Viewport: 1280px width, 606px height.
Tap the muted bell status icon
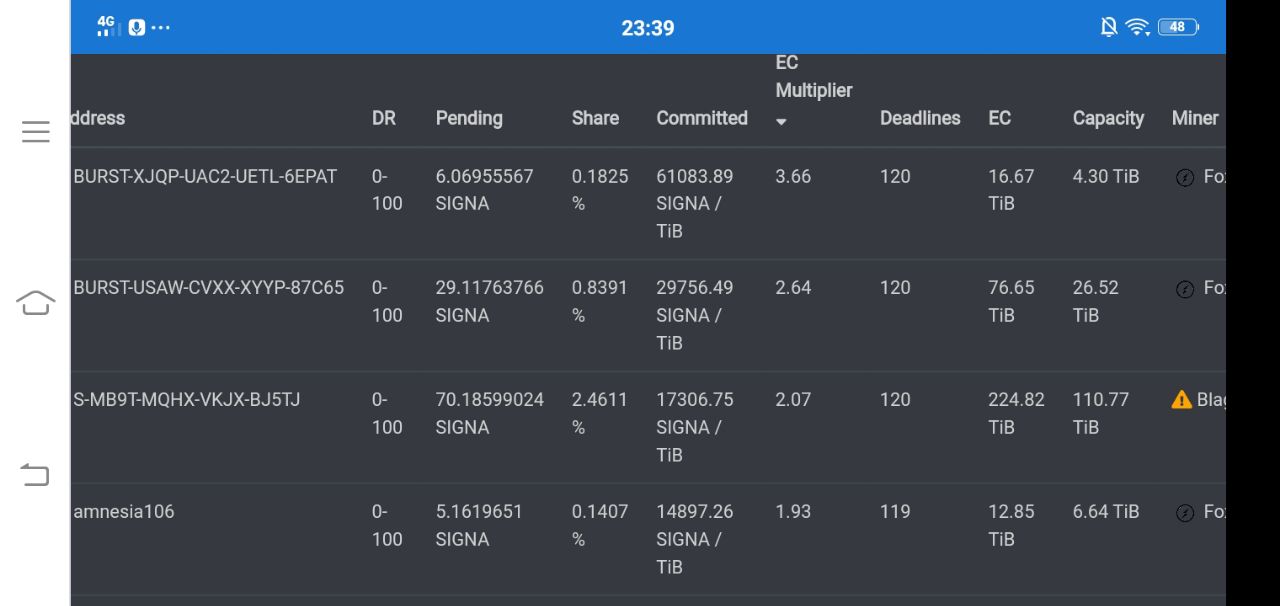click(x=1109, y=27)
